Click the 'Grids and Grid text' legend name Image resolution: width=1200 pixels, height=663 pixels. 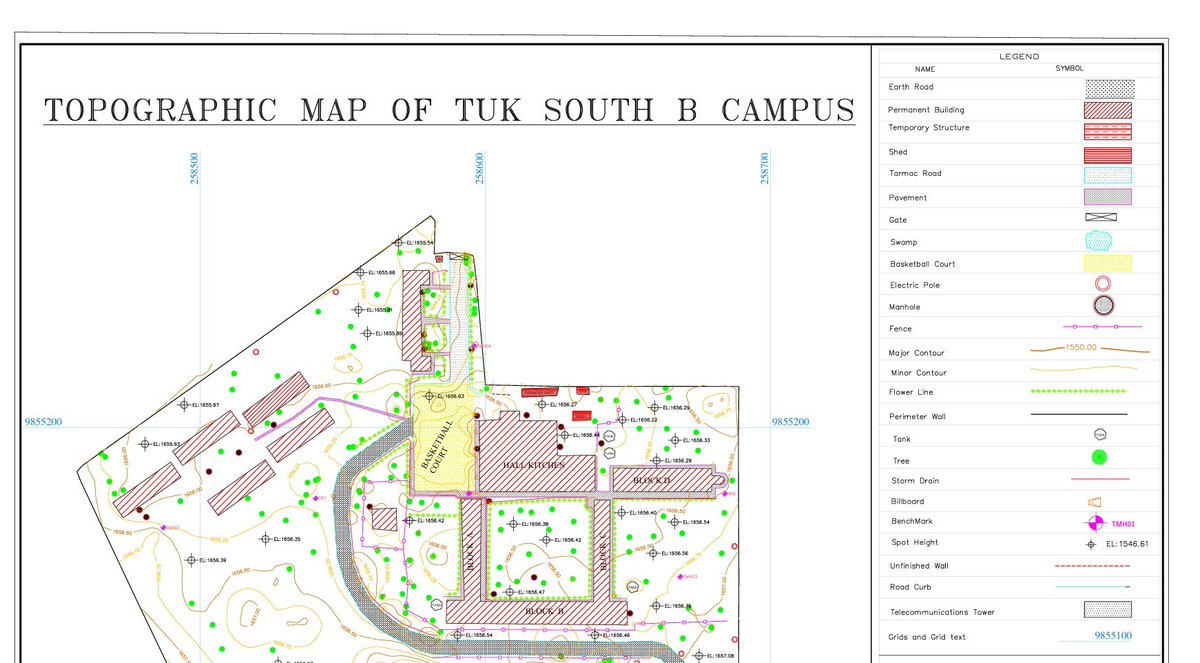[928, 637]
